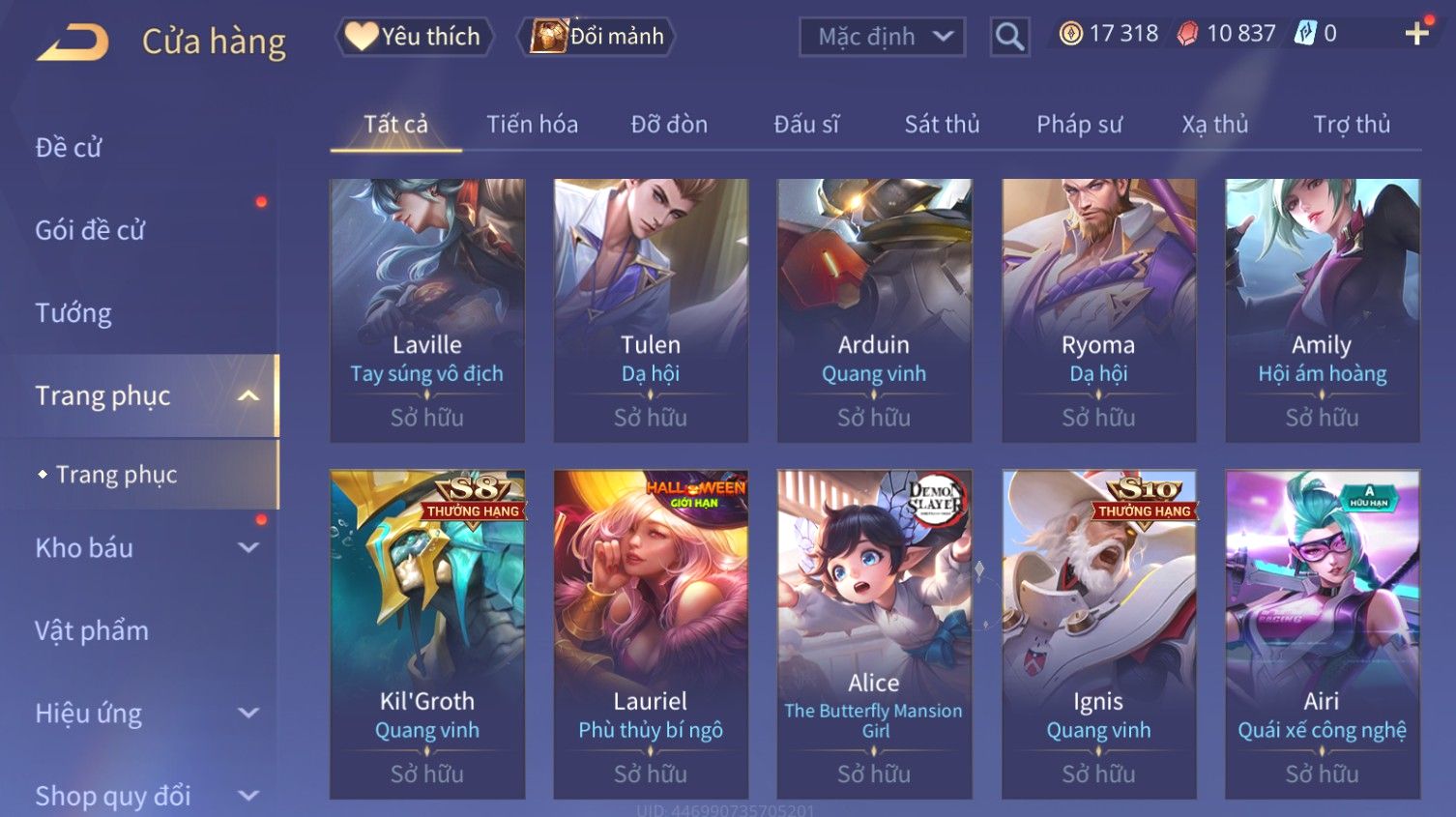Open Đổi mảnh chest exchange

click(596, 37)
